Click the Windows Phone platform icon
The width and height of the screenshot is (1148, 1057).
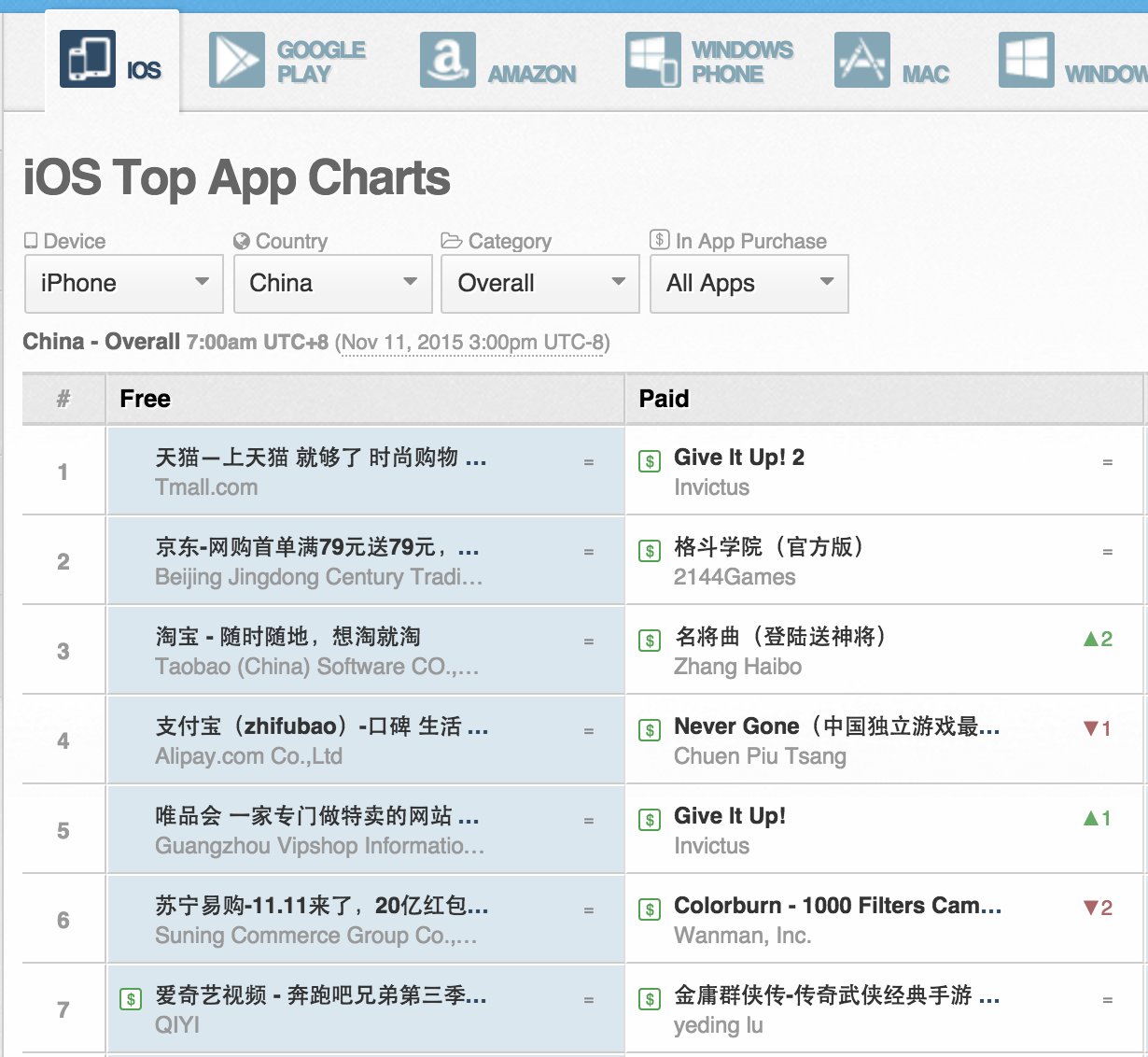point(652,60)
